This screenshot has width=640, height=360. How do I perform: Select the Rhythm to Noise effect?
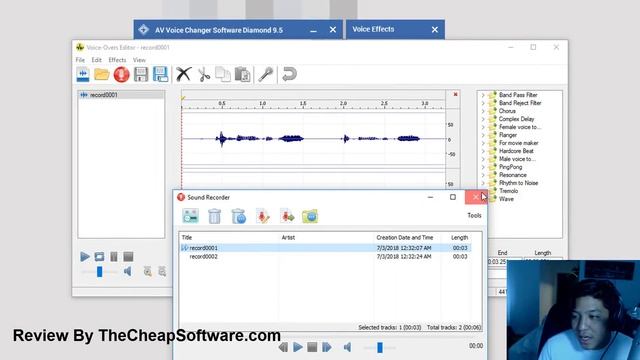tap(518, 183)
